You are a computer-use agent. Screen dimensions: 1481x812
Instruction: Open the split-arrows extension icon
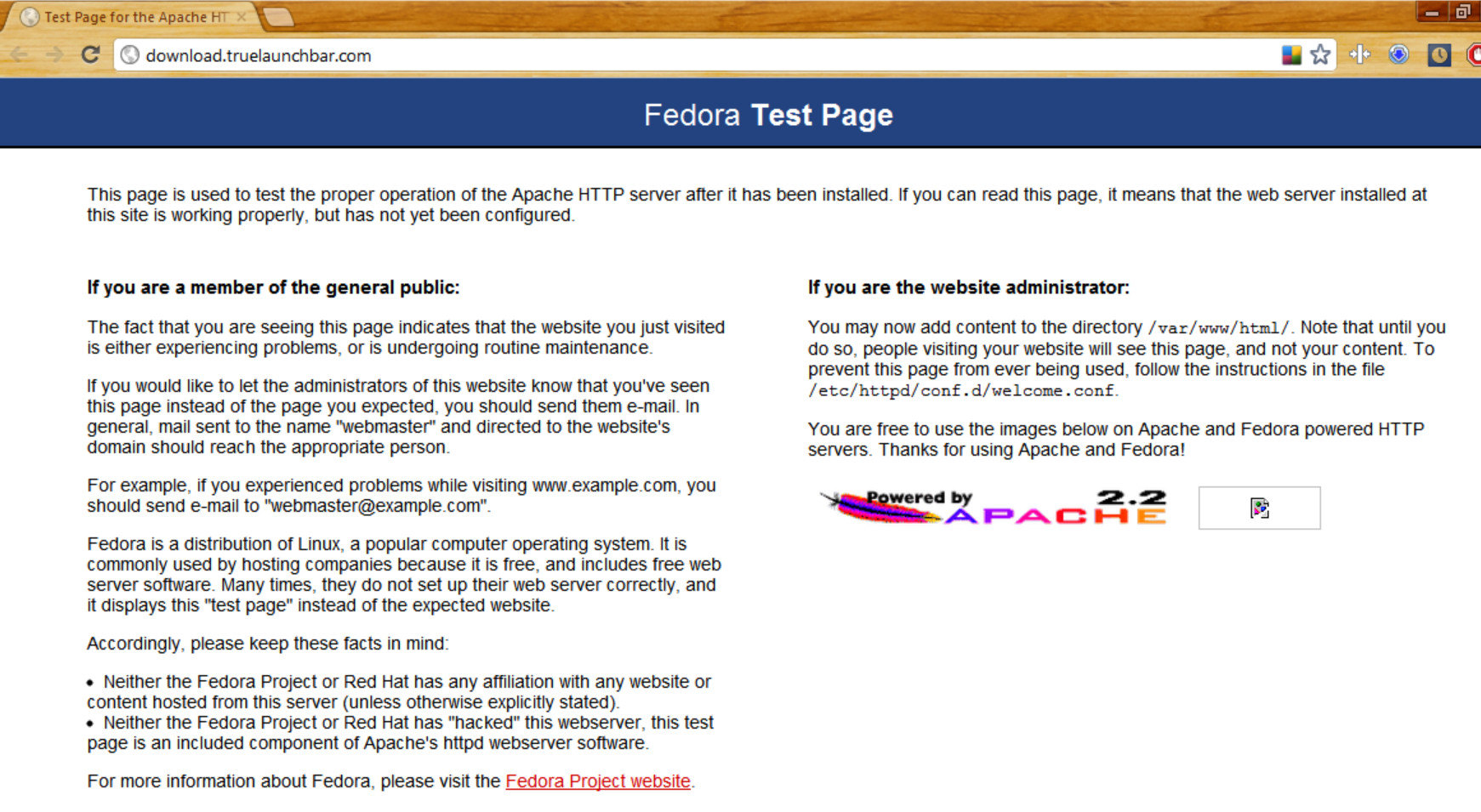click(1359, 55)
